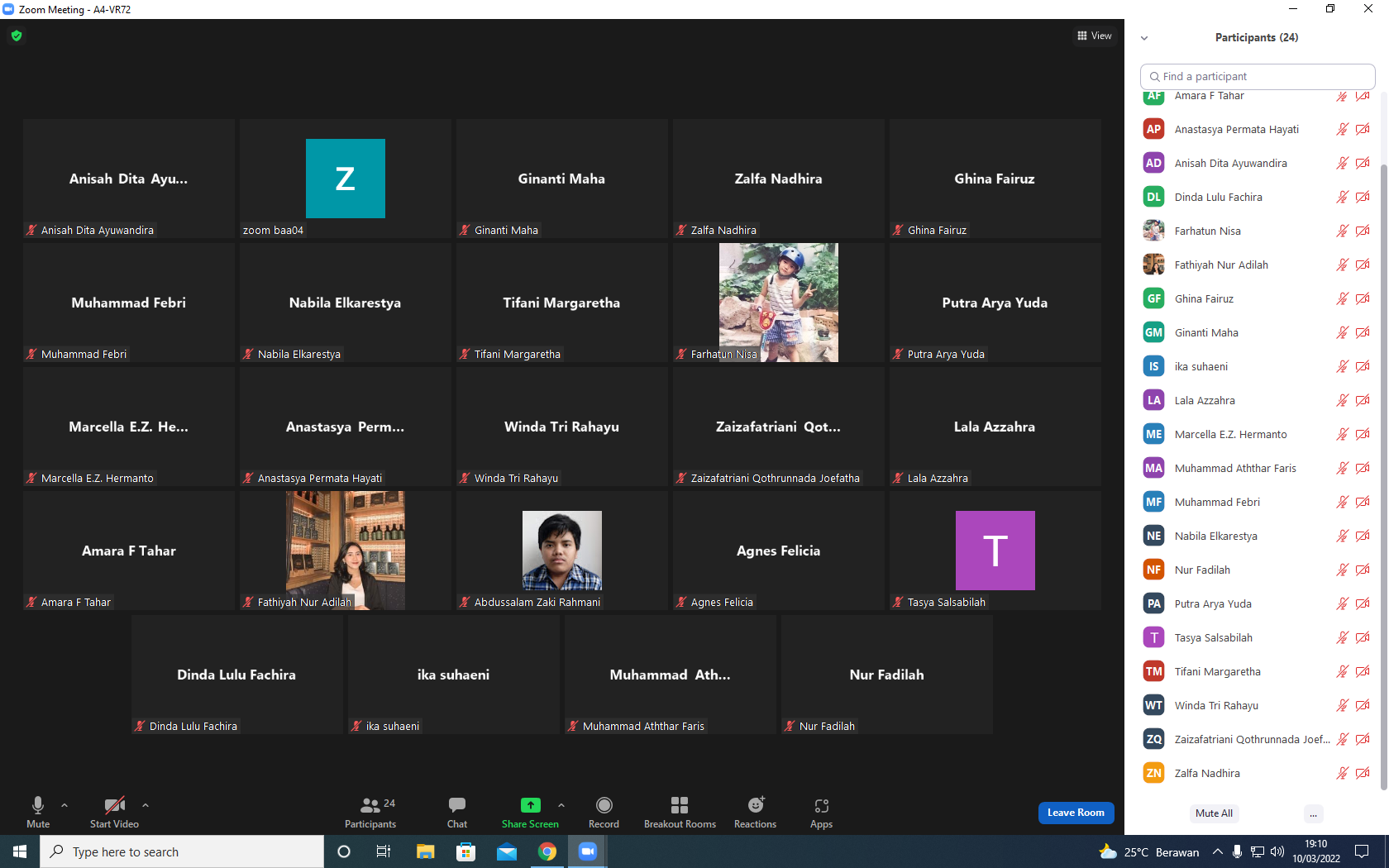This screenshot has height=868, width=1389.
Task: Click the GM avatar for Ginanti Maha
Action: point(1154,332)
